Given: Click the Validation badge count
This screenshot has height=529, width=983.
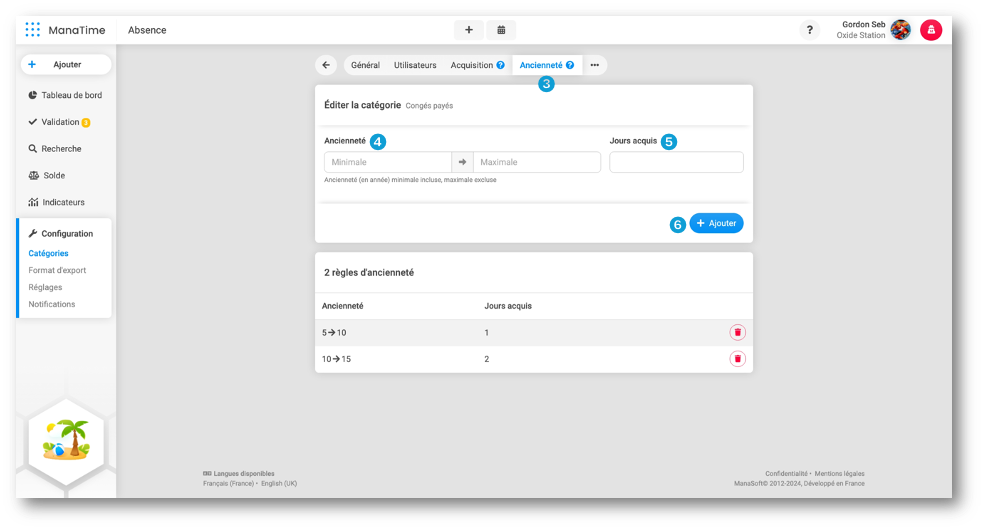Looking at the screenshot, I should coord(86,123).
